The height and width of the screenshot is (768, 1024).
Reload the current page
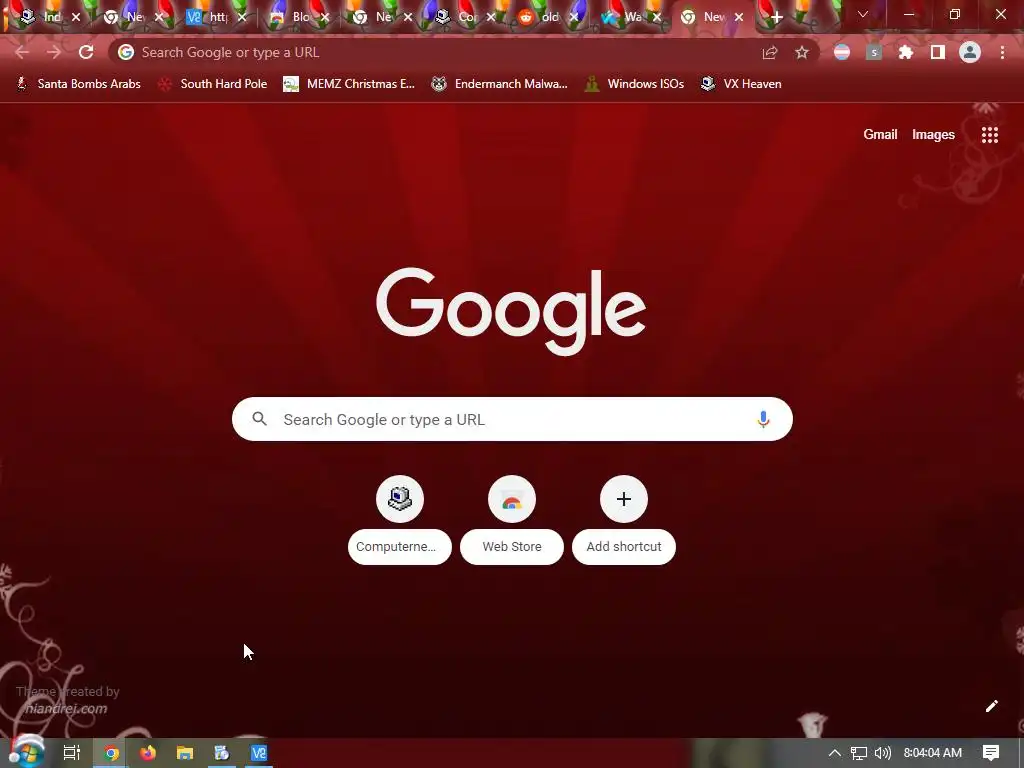(86, 52)
